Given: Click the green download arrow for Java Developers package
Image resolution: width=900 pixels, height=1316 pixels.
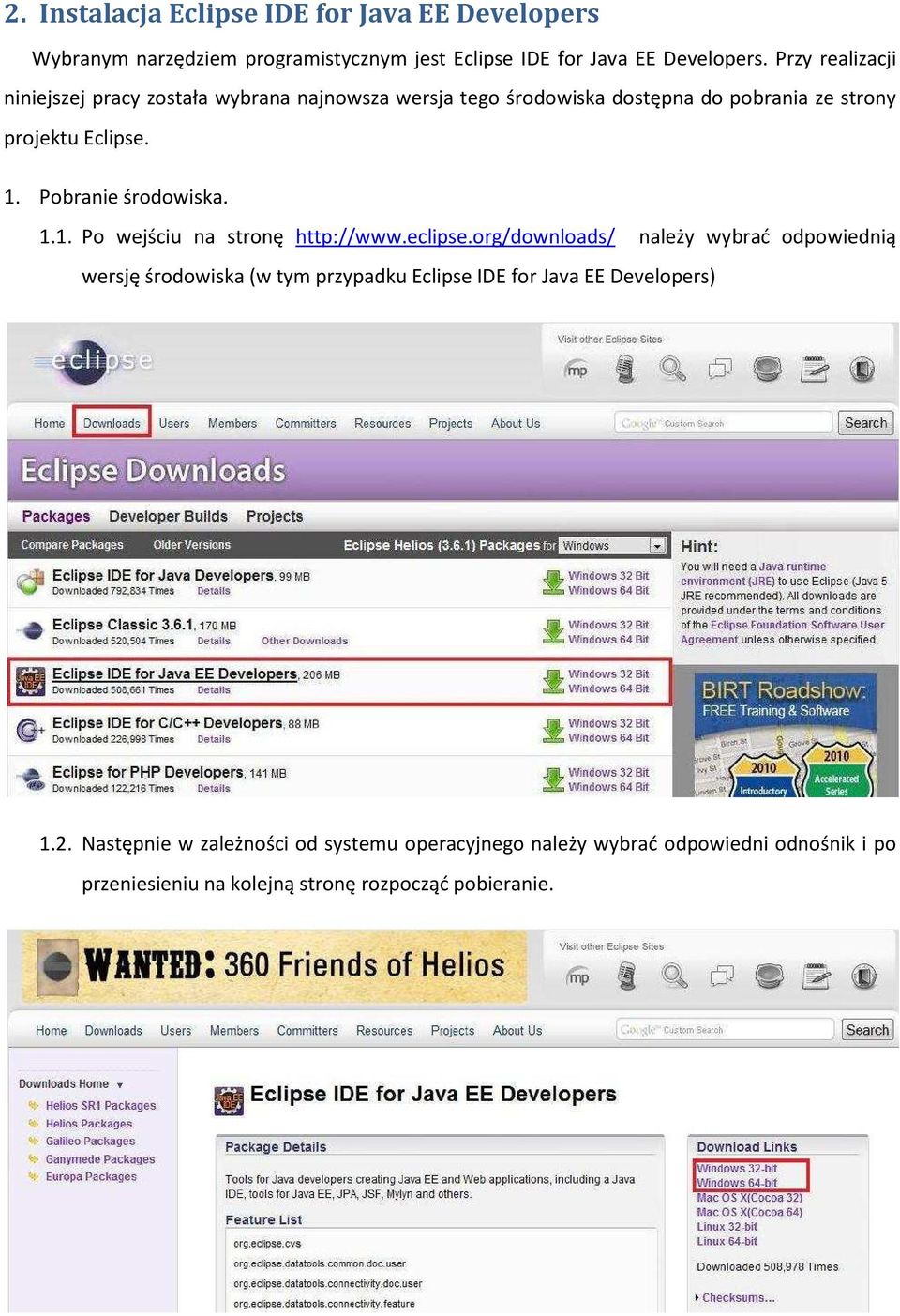Looking at the screenshot, I should [553, 582].
